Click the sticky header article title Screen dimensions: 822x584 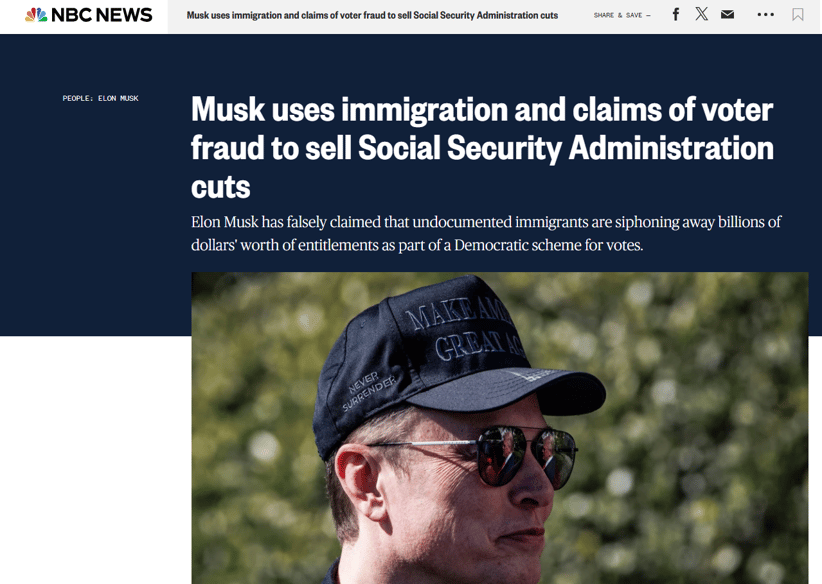point(372,16)
